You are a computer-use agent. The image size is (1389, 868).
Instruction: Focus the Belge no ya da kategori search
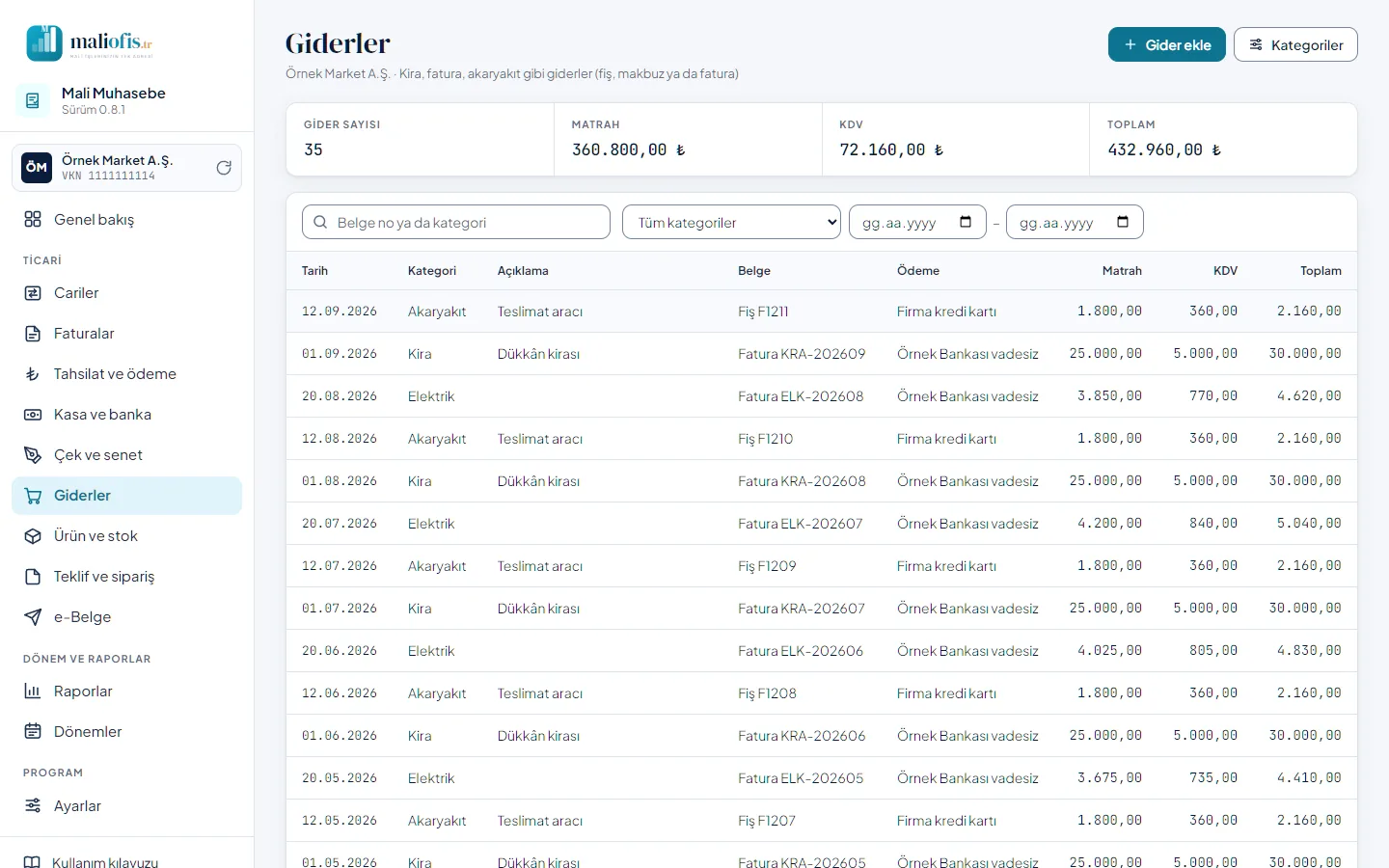click(x=456, y=222)
